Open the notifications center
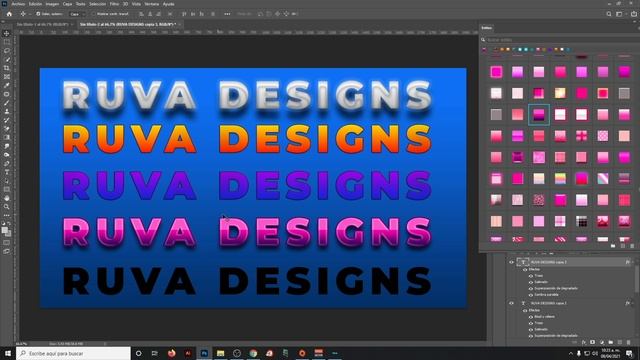The width and height of the screenshot is (640, 360). pos(629,353)
